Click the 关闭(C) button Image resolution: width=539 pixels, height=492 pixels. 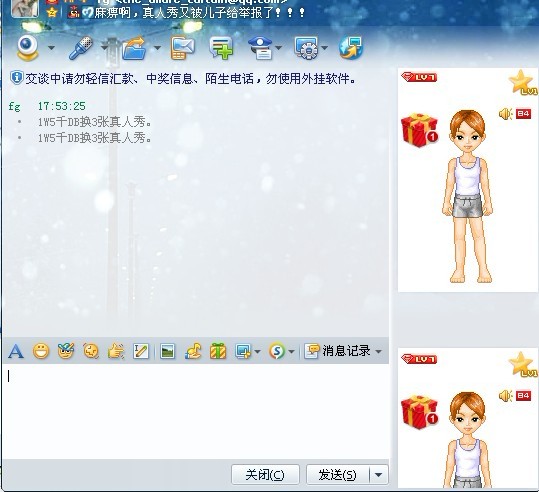point(265,475)
